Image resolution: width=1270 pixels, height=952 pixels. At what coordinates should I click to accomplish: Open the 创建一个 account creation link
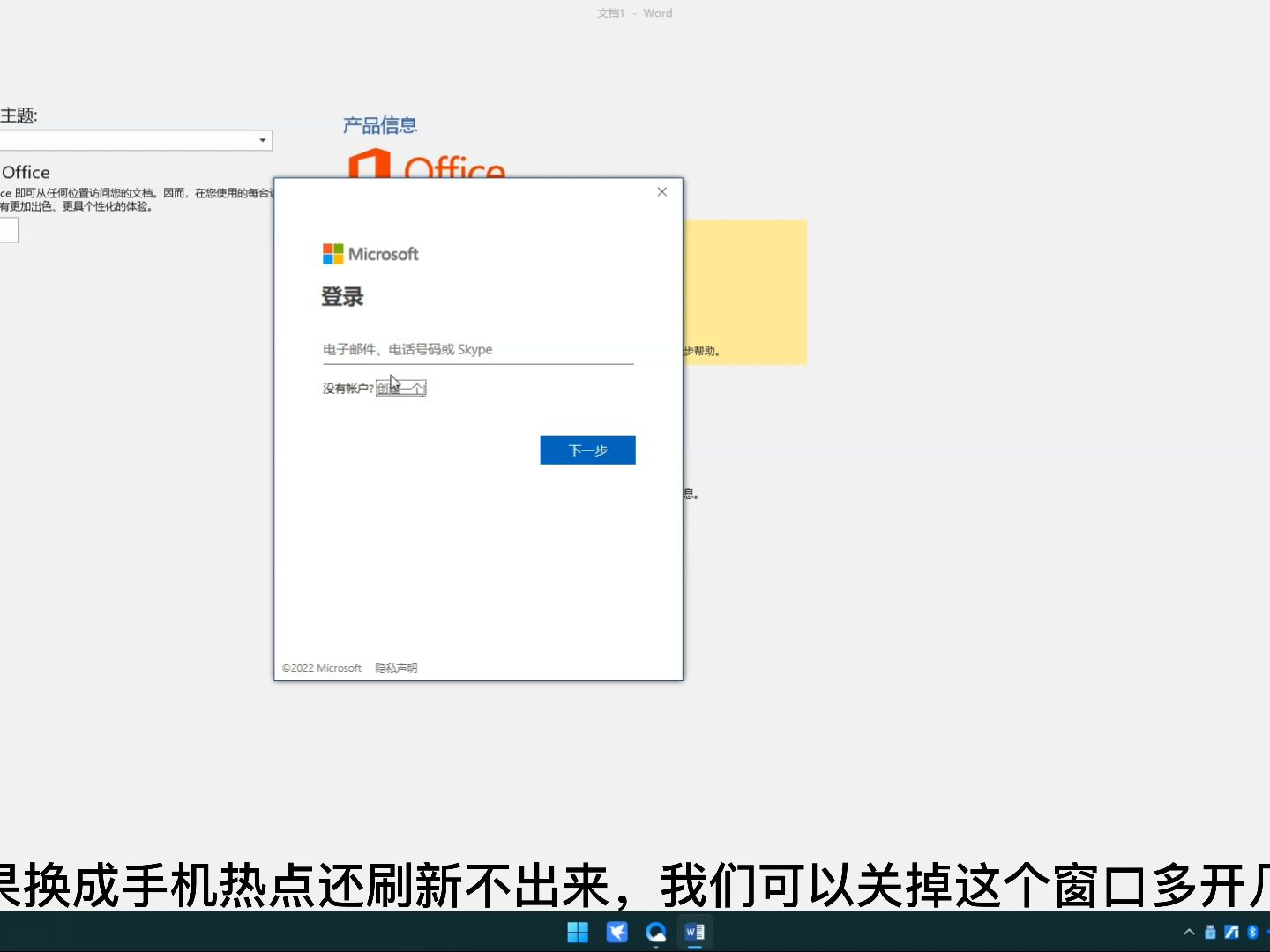pyautogui.click(x=401, y=388)
